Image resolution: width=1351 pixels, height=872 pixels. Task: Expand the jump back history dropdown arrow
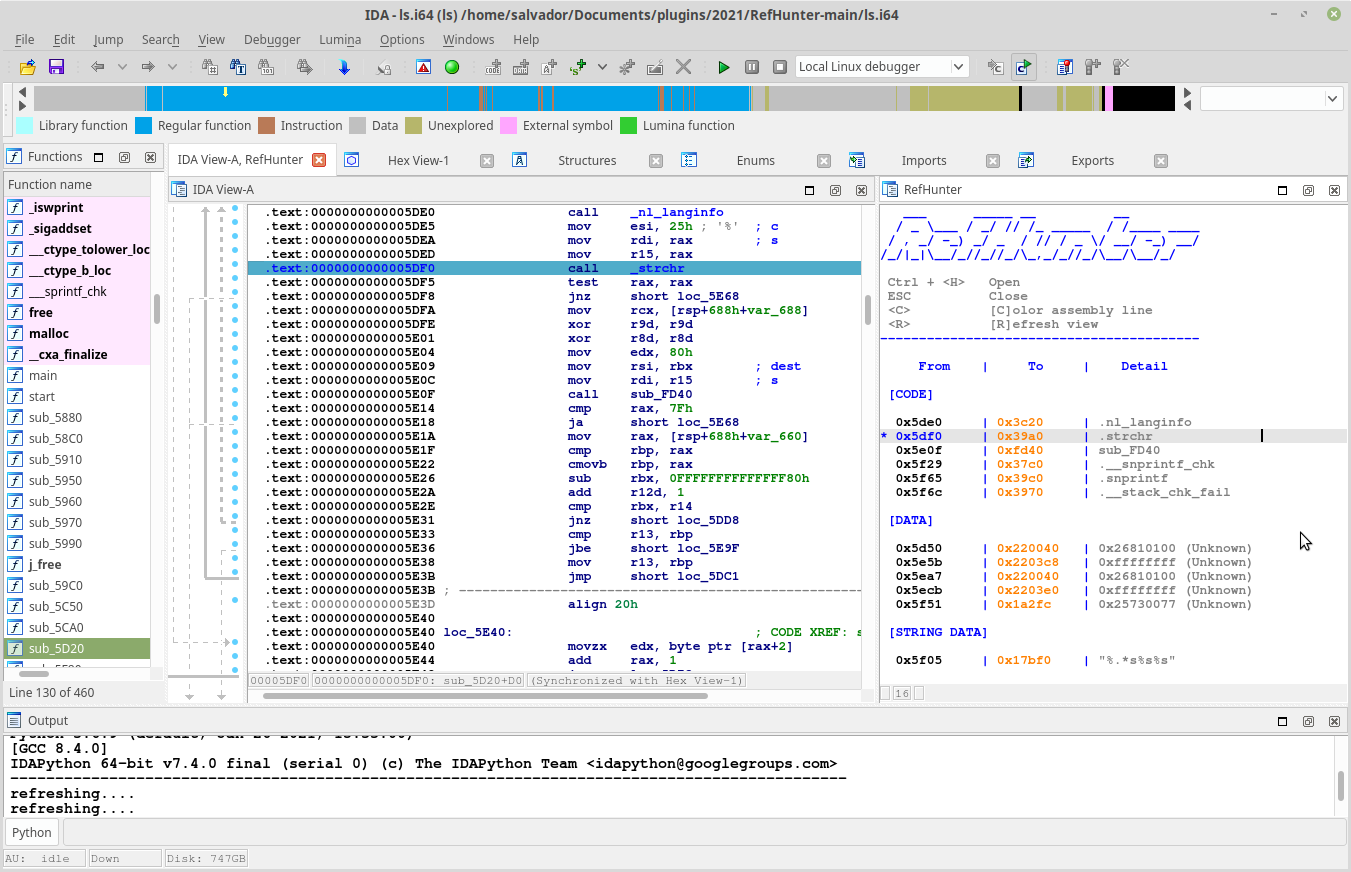point(122,67)
